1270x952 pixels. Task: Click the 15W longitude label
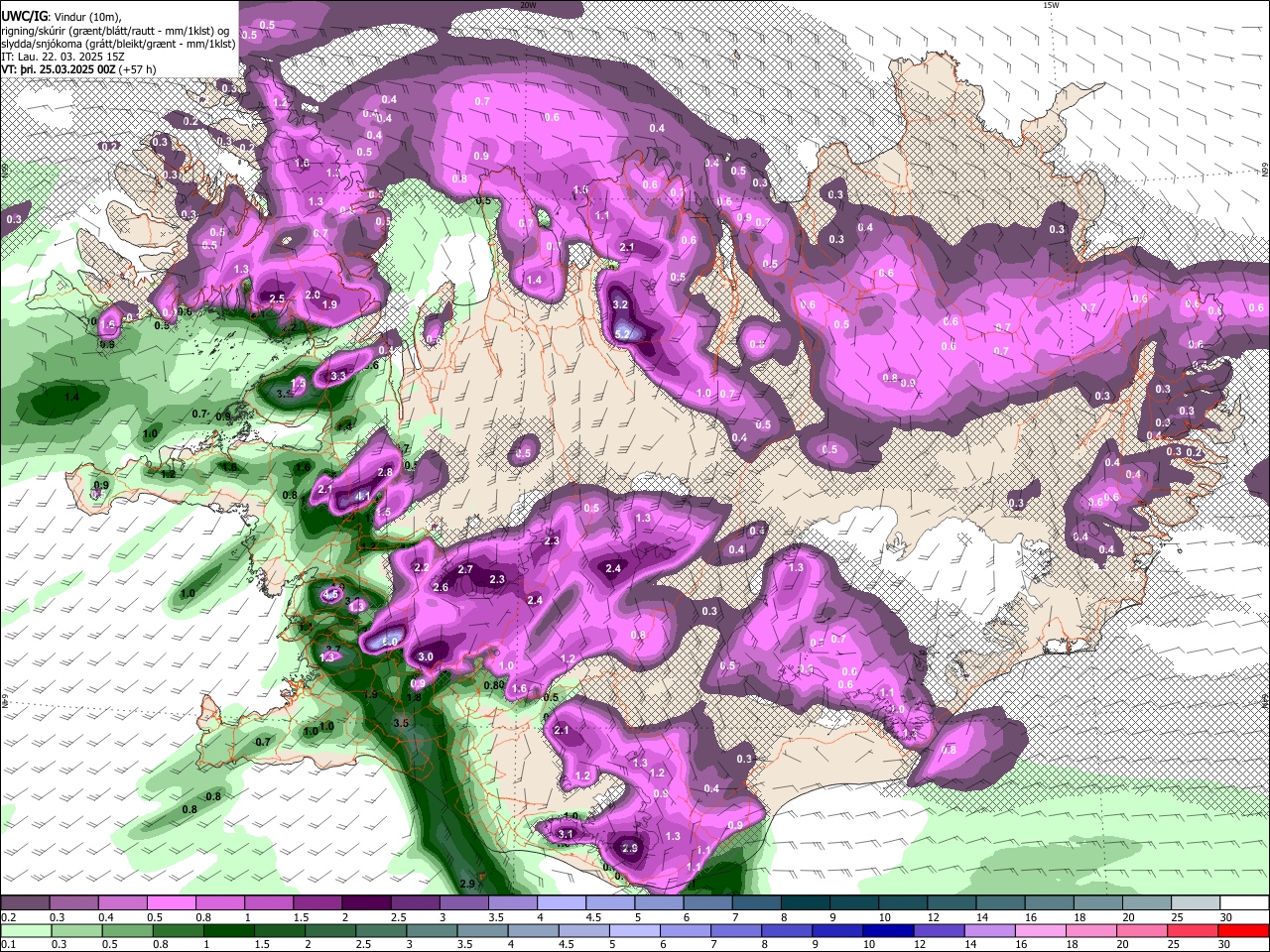pos(1050,5)
